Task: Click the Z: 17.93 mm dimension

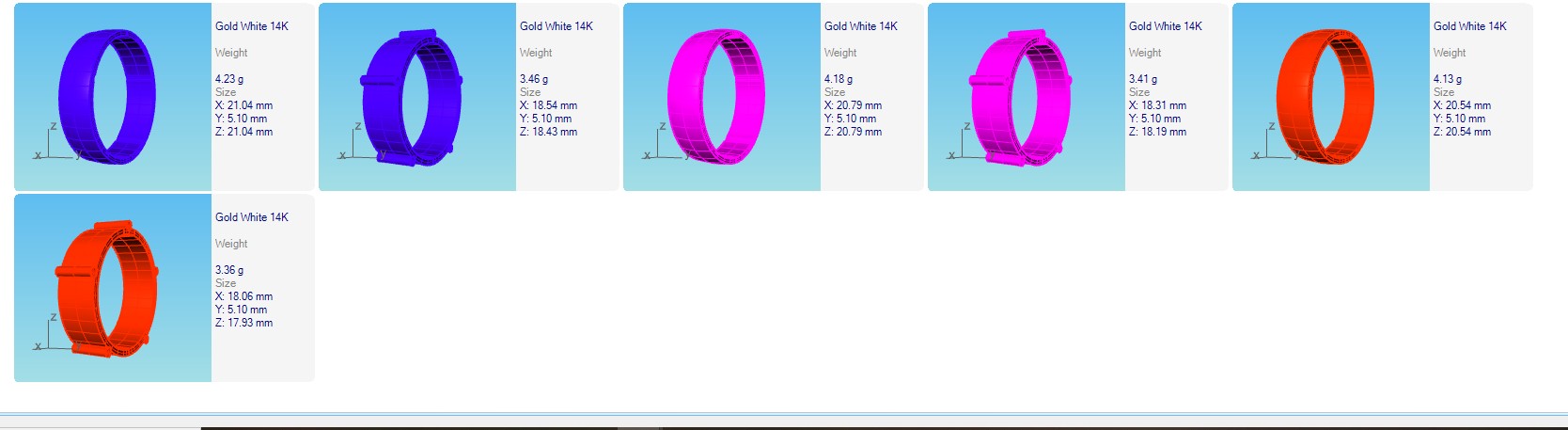Action: click(243, 323)
